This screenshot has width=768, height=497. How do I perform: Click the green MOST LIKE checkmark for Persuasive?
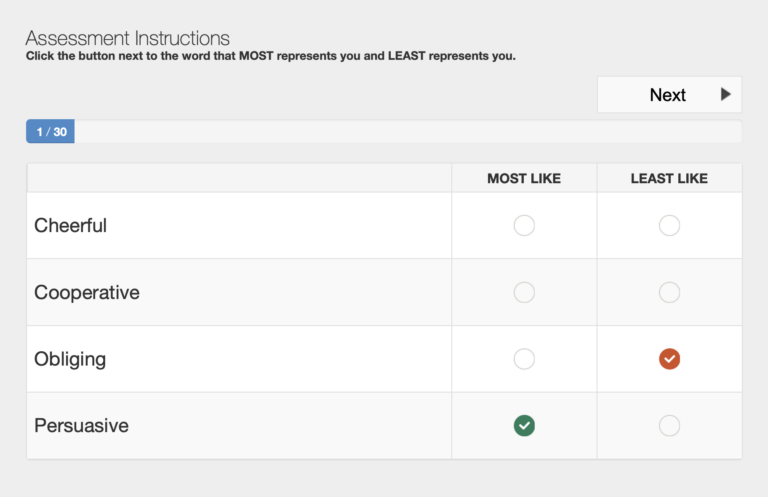[524, 426]
